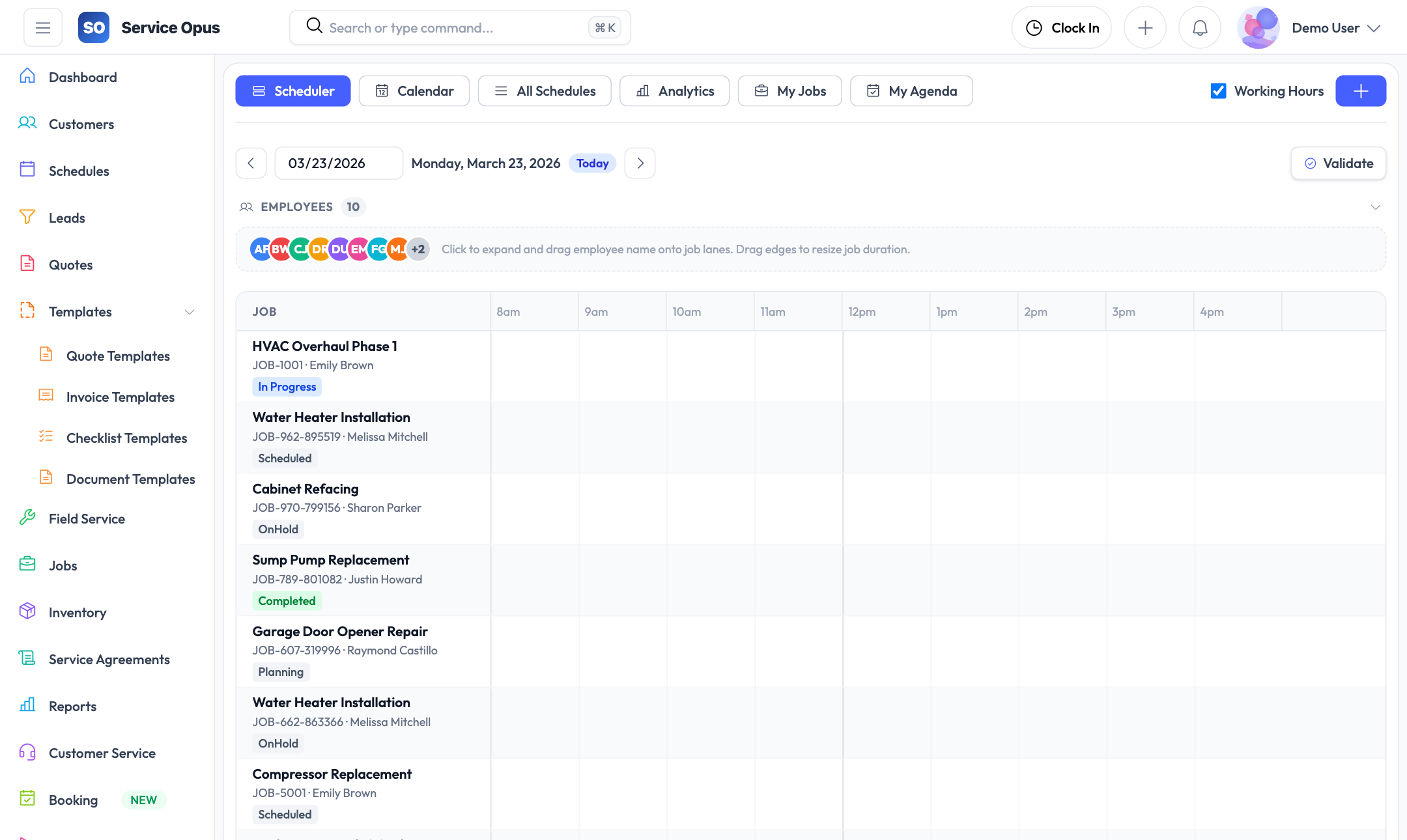This screenshot has width=1407, height=840.
Task: Uncheck the Working Hours checkbox
Action: coord(1218,91)
